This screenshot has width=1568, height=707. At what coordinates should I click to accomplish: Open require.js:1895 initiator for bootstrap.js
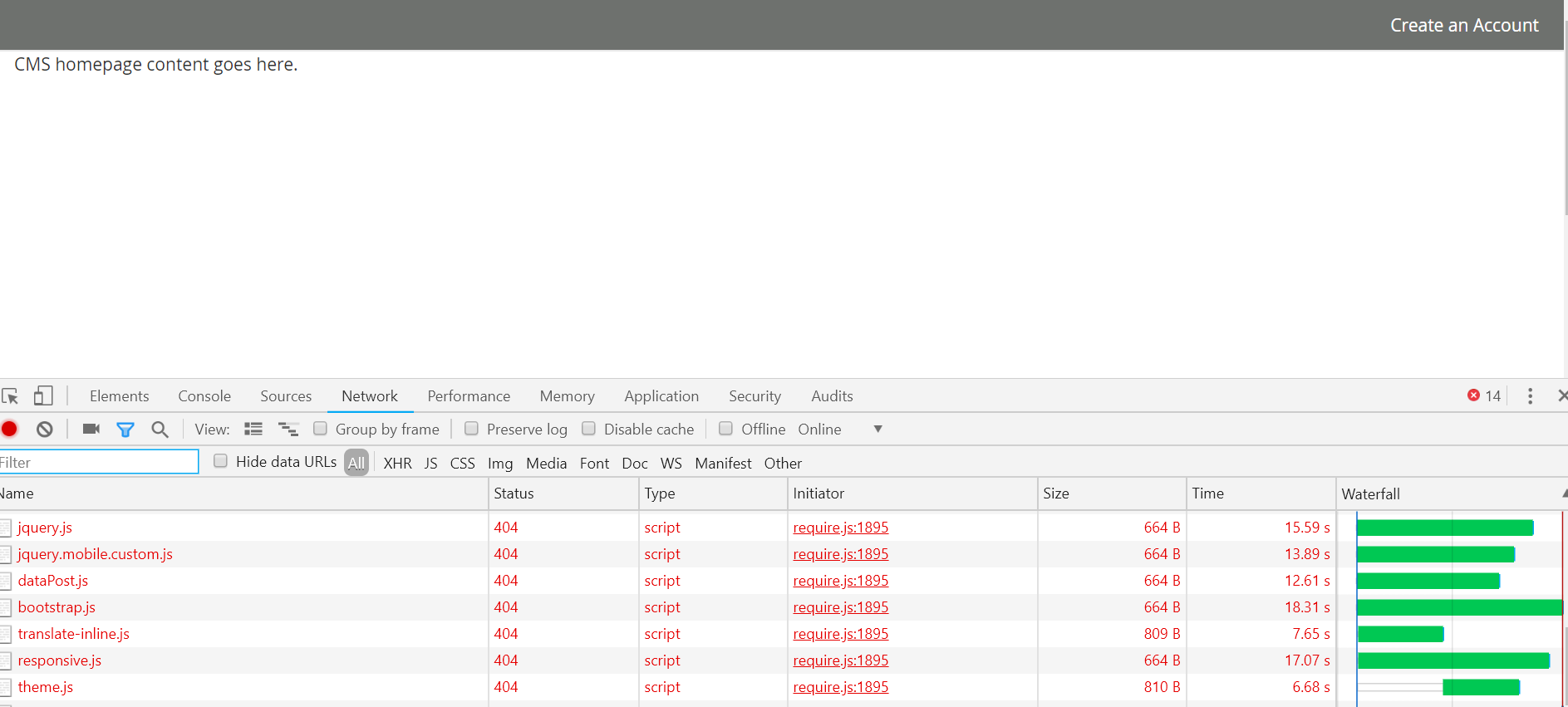[x=840, y=607]
